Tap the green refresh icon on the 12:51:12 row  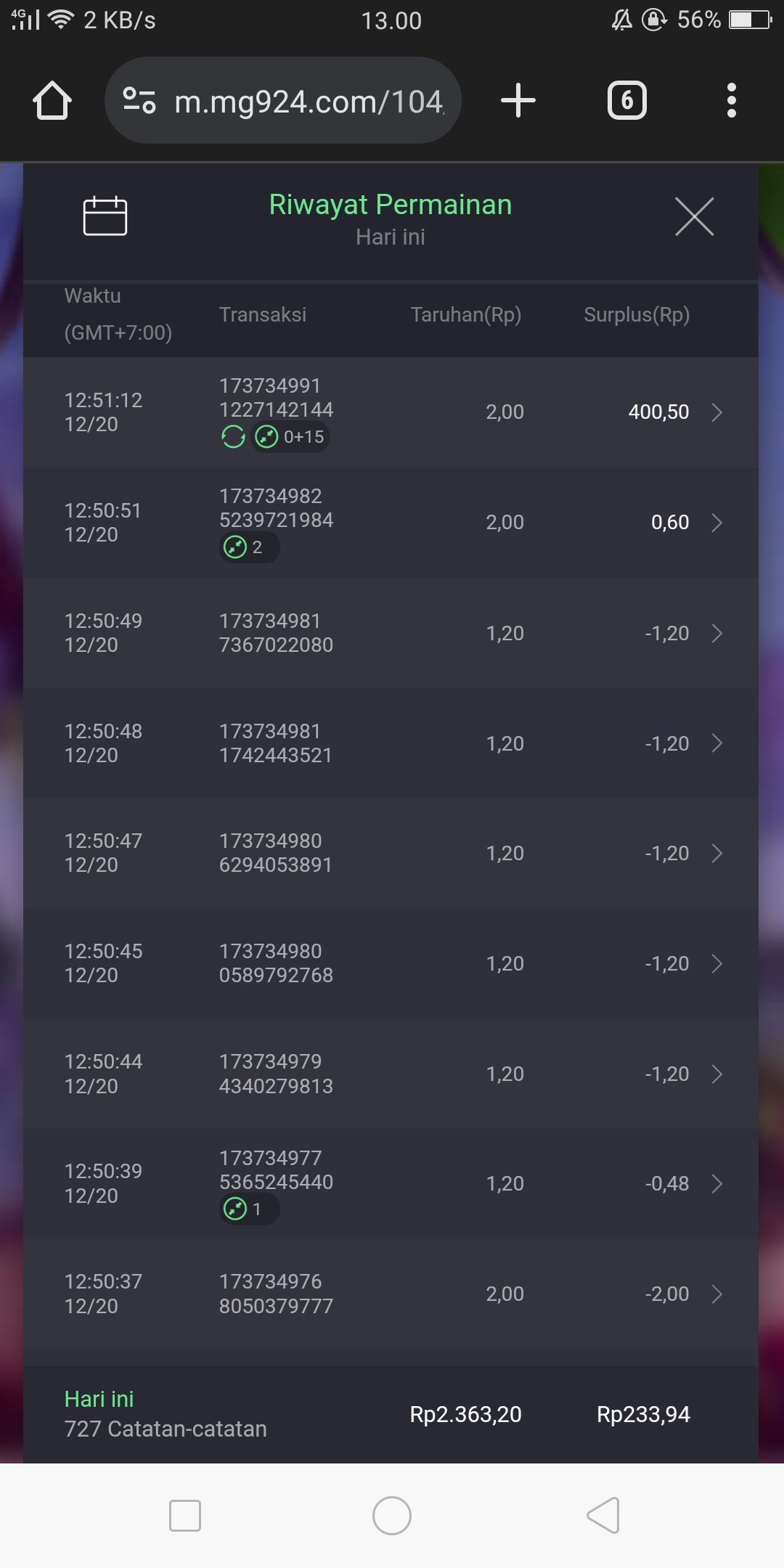tap(233, 437)
